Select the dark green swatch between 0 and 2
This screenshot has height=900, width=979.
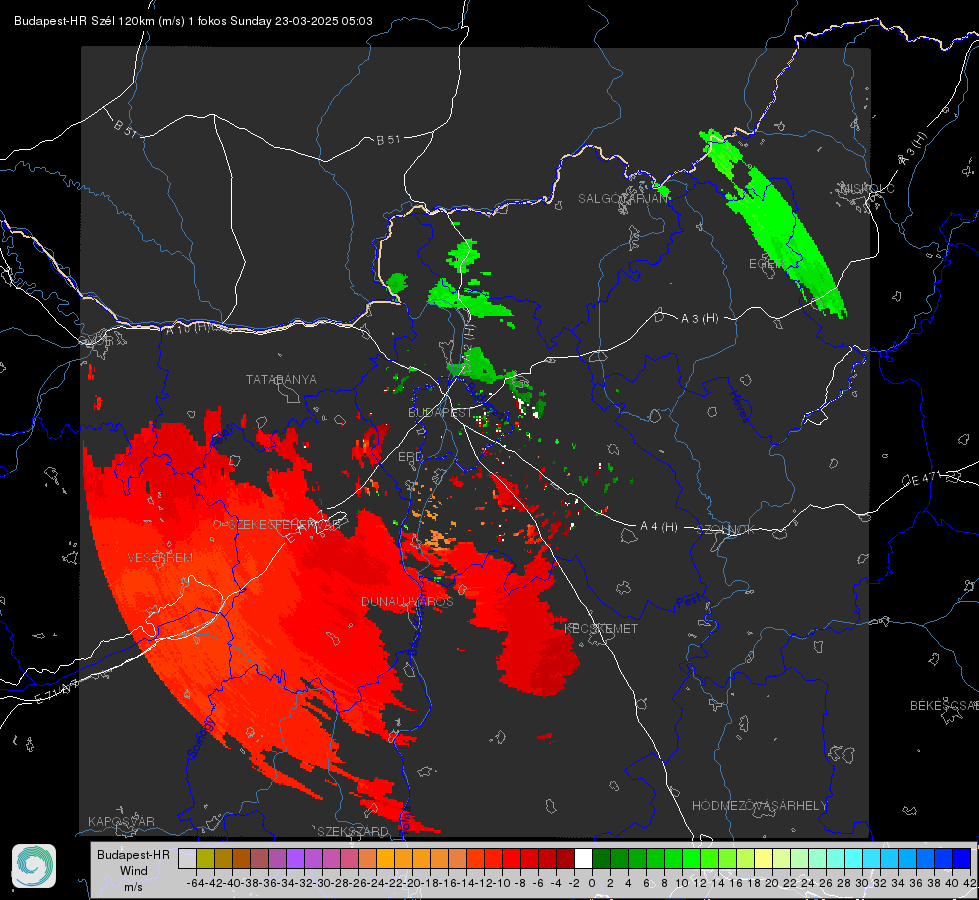(601, 859)
